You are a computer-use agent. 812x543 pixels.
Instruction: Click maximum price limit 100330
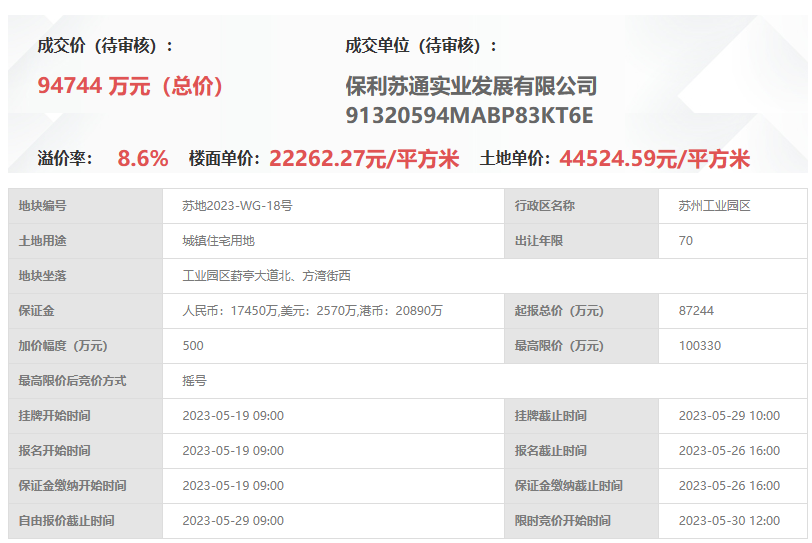click(x=700, y=346)
